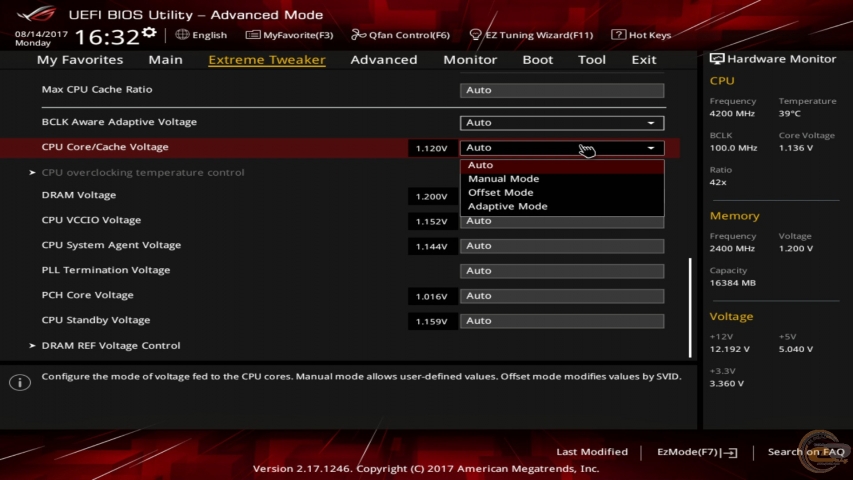Click CPU VCCIO Voltage Auto field
Viewport: 853px width, 480px height.
(x=562, y=222)
